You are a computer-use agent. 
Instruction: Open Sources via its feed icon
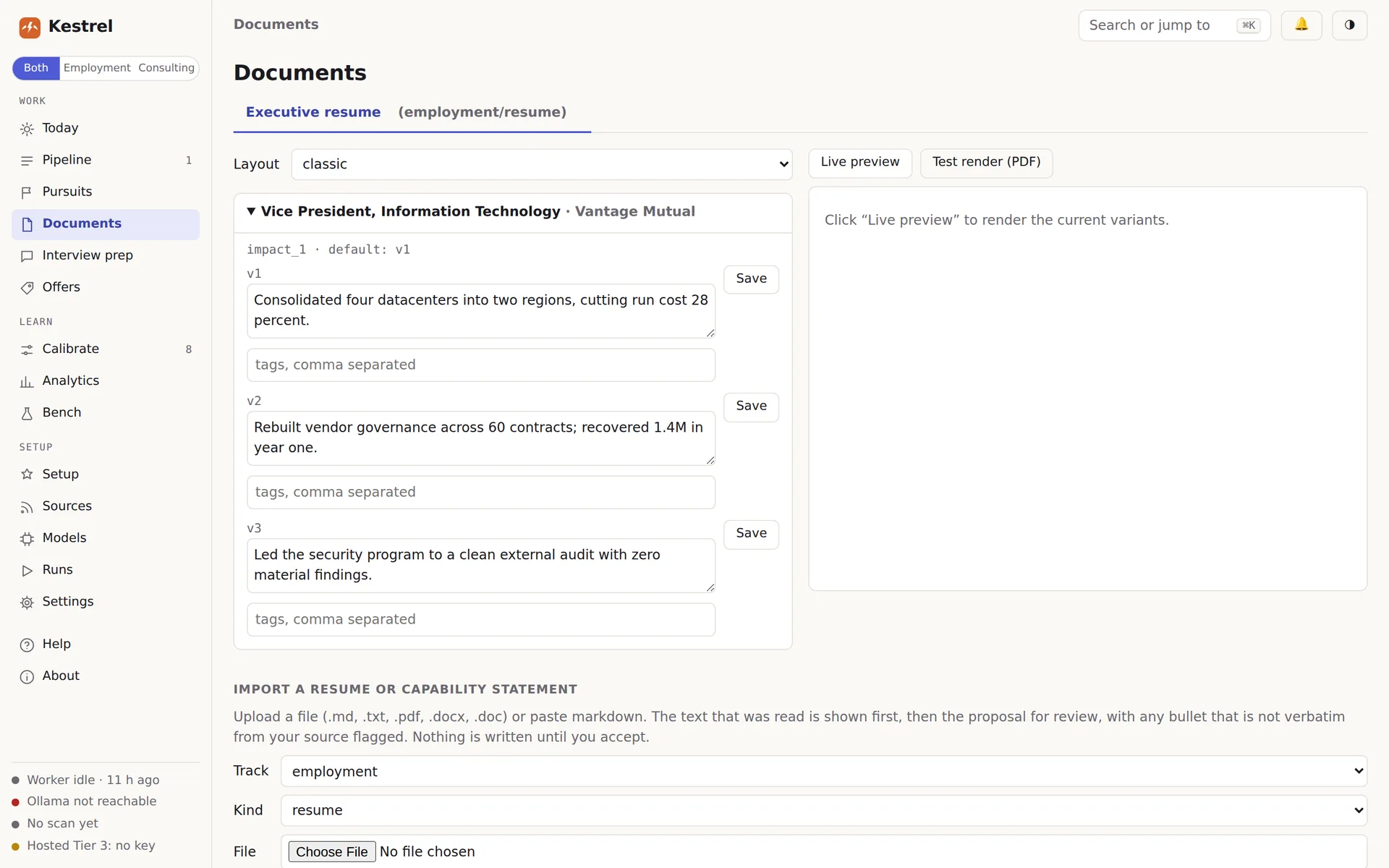[x=27, y=507]
